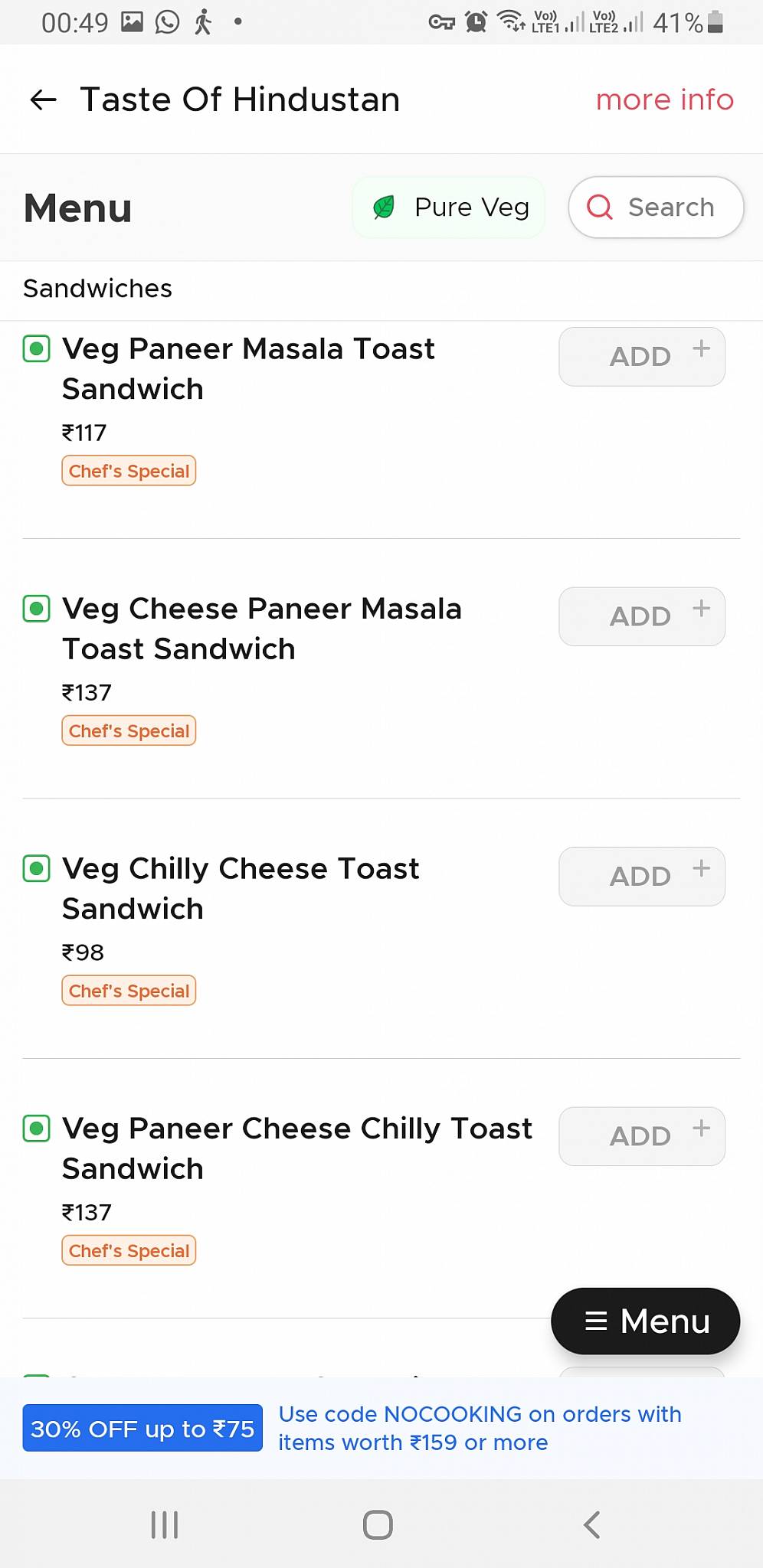Open the NOCOOKING coupon code offer text

click(x=480, y=1428)
